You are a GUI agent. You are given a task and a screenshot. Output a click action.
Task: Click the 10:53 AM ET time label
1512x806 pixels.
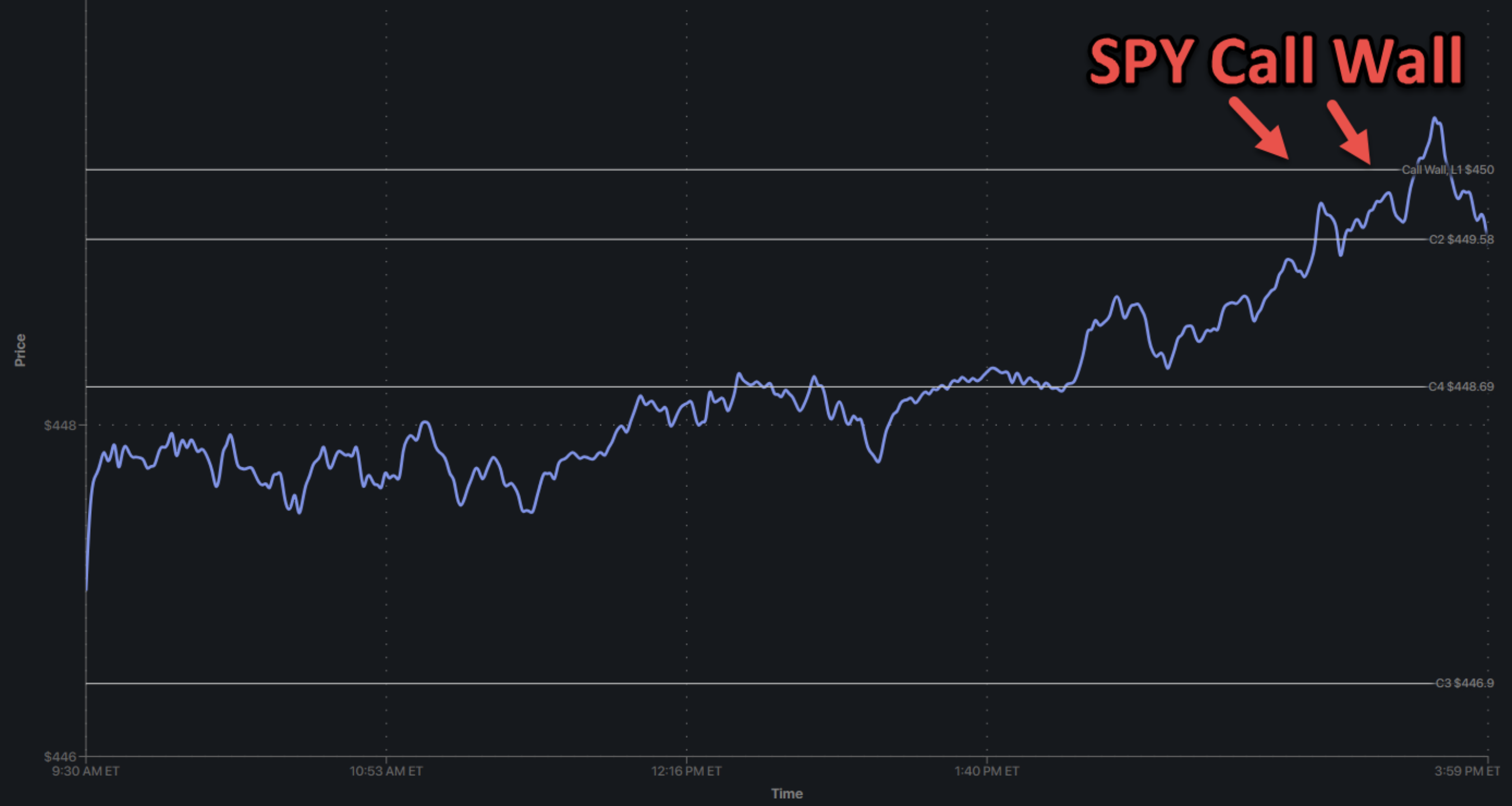[x=386, y=771]
